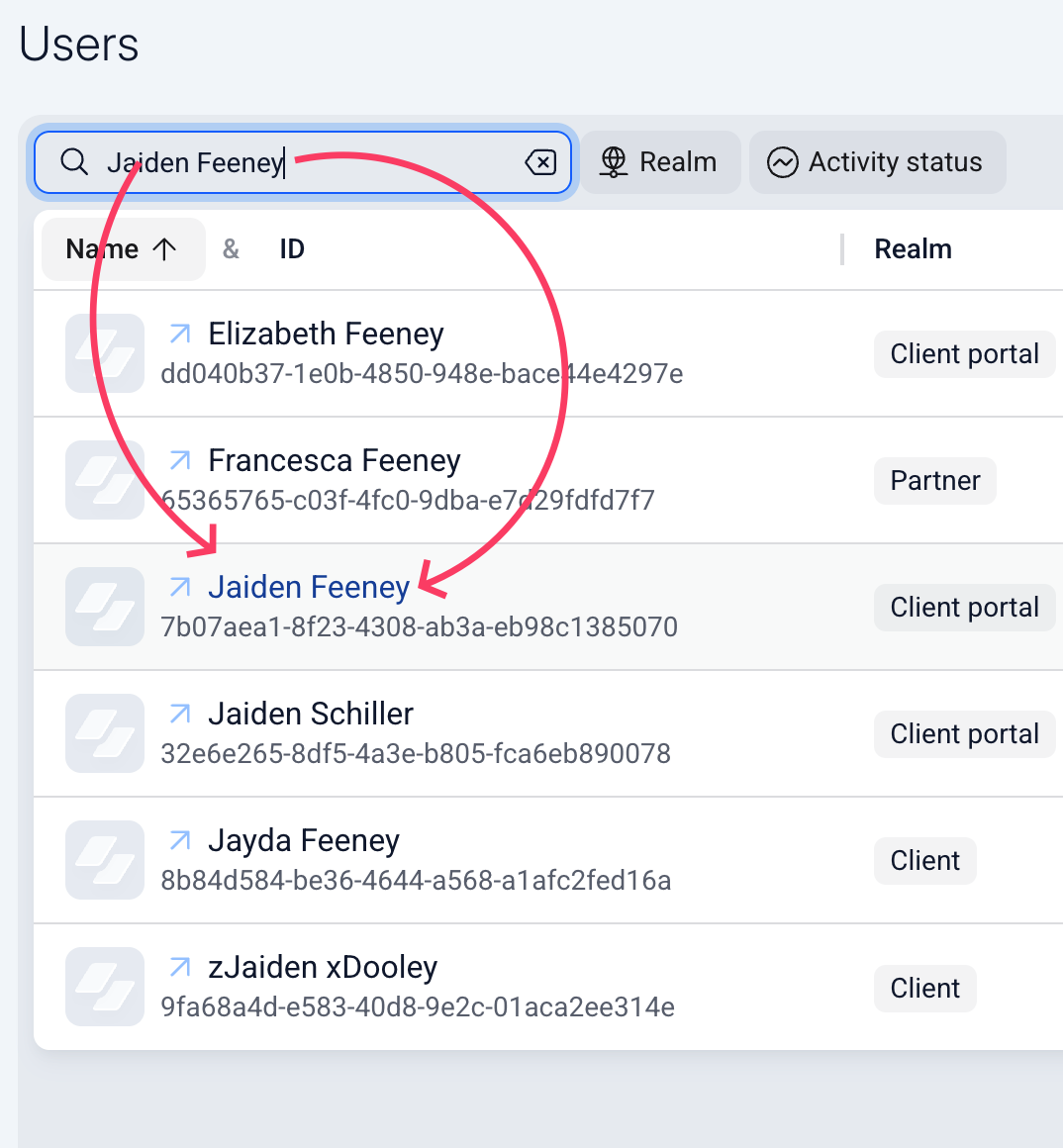Sort by Name column header
Viewport: 1063px width, 1148px height.
[123, 249]
